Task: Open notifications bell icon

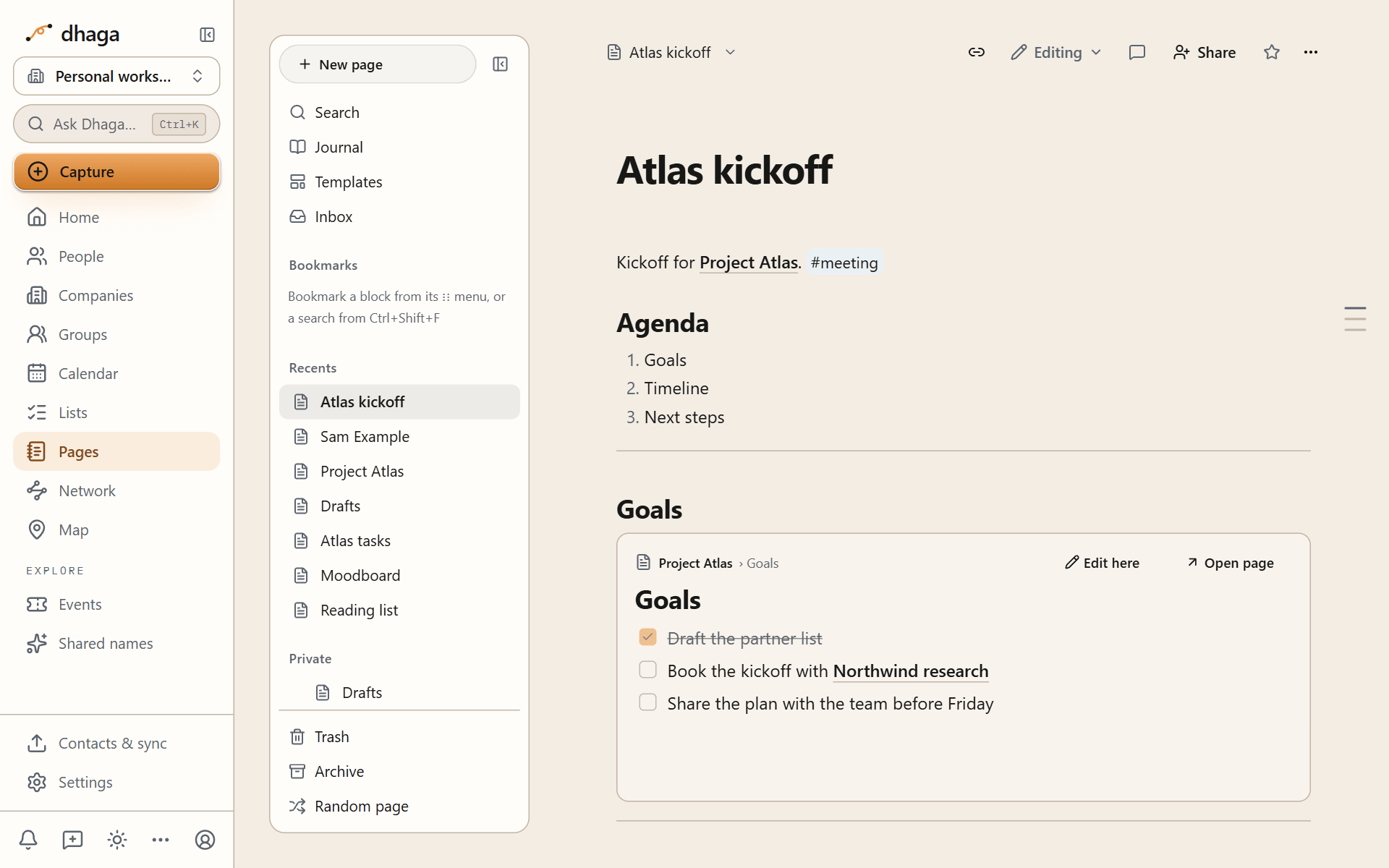Action: (x=28, y=840)
